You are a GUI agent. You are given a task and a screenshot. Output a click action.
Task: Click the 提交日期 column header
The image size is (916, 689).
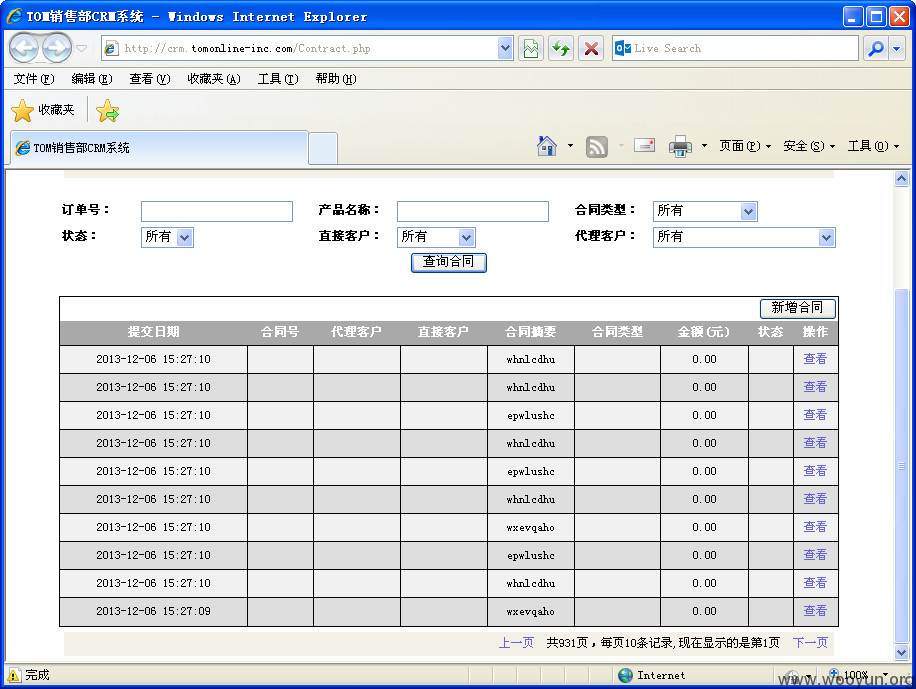point(154,332)
